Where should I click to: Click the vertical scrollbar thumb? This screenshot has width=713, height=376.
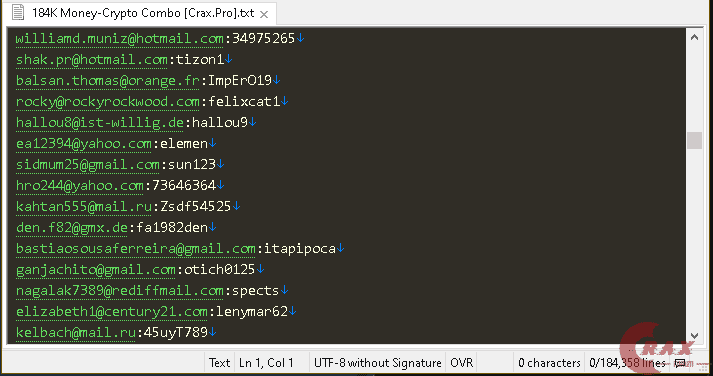(694, 140)
